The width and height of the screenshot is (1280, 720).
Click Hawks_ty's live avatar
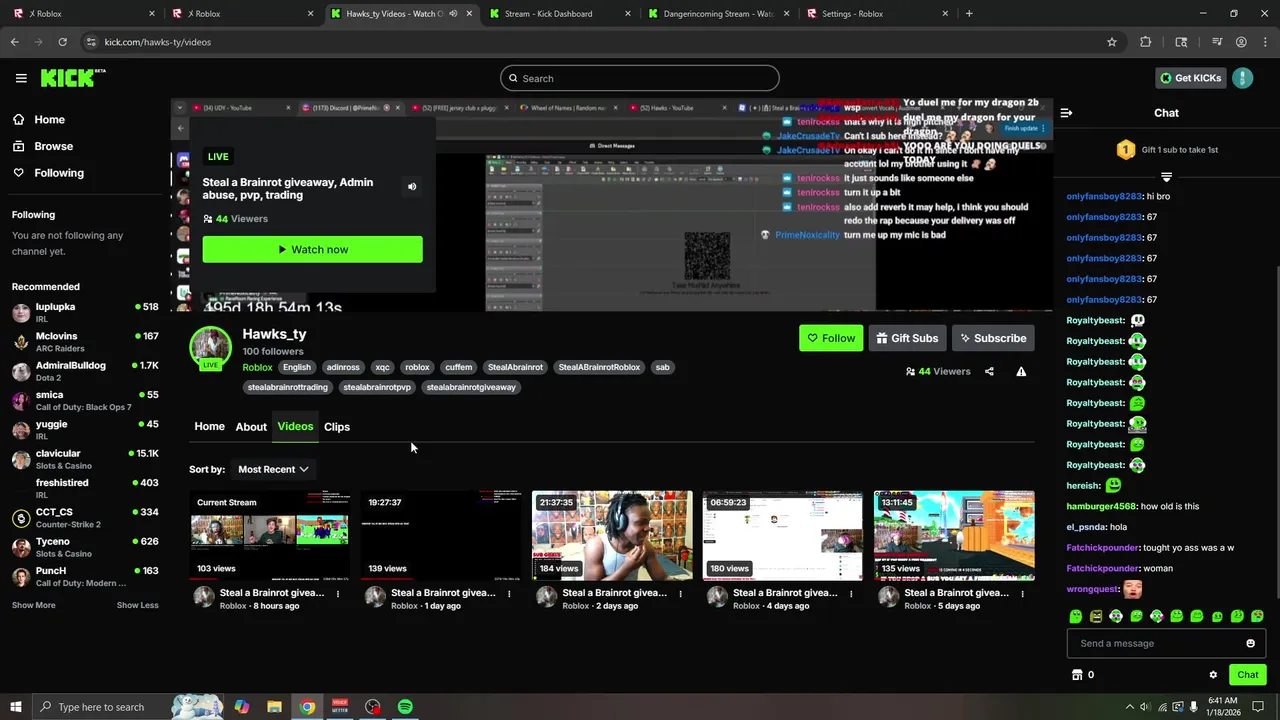tap(211, 348)
